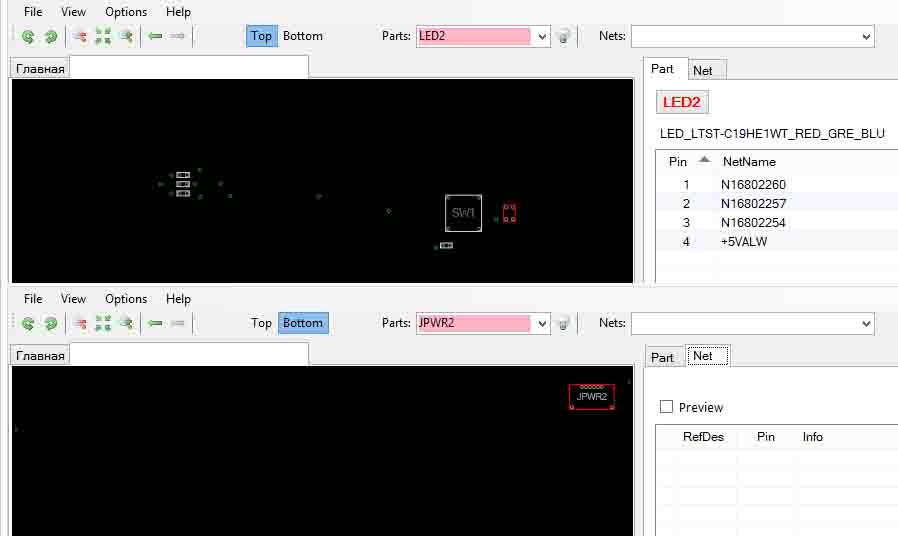Click the second green rotate icon in the upper toolbar
The width and height of the screenshot is (898, 536).
[x=51, y=37]
